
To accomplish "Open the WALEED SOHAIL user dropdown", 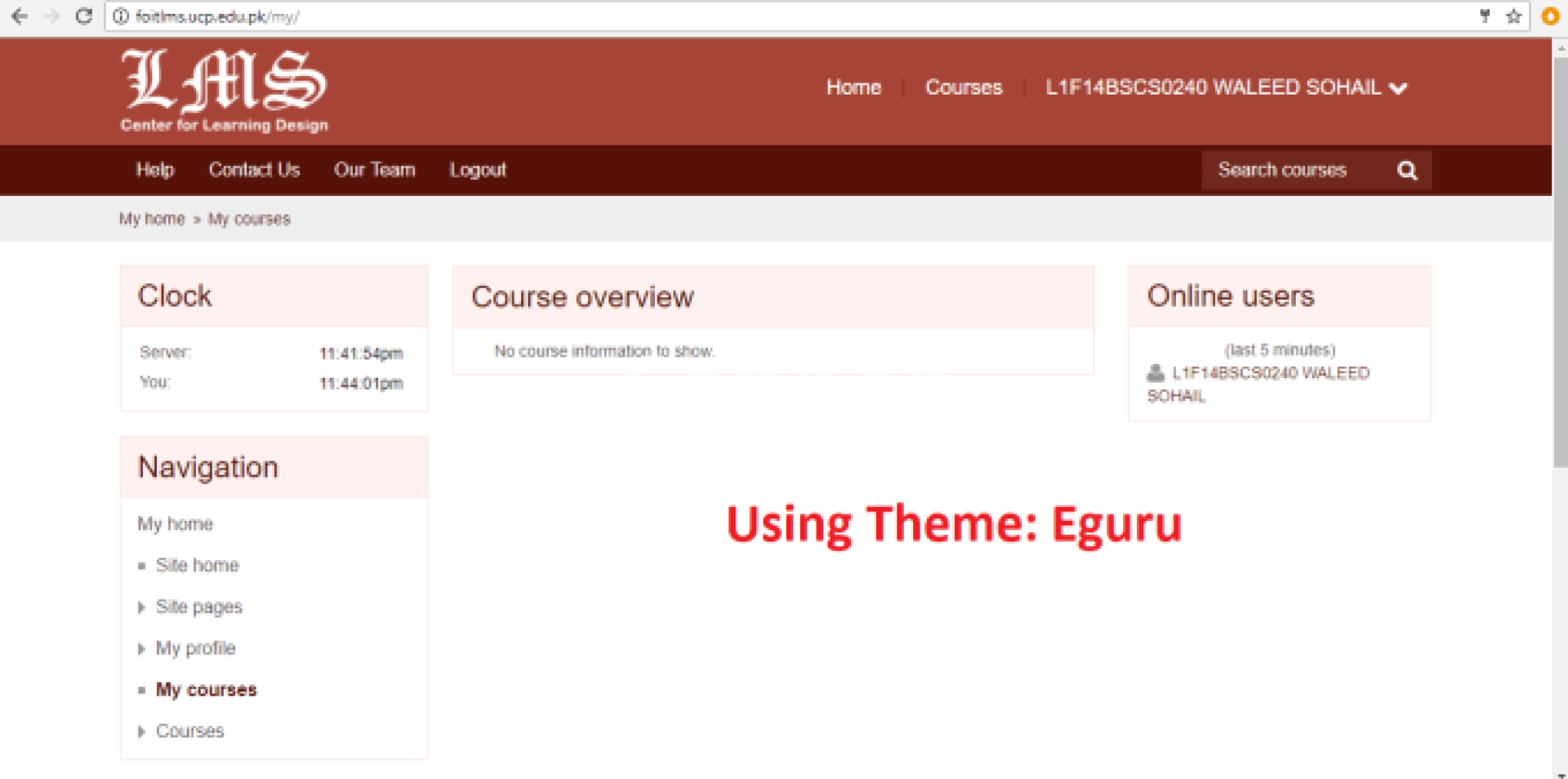I will point(1225,87).
